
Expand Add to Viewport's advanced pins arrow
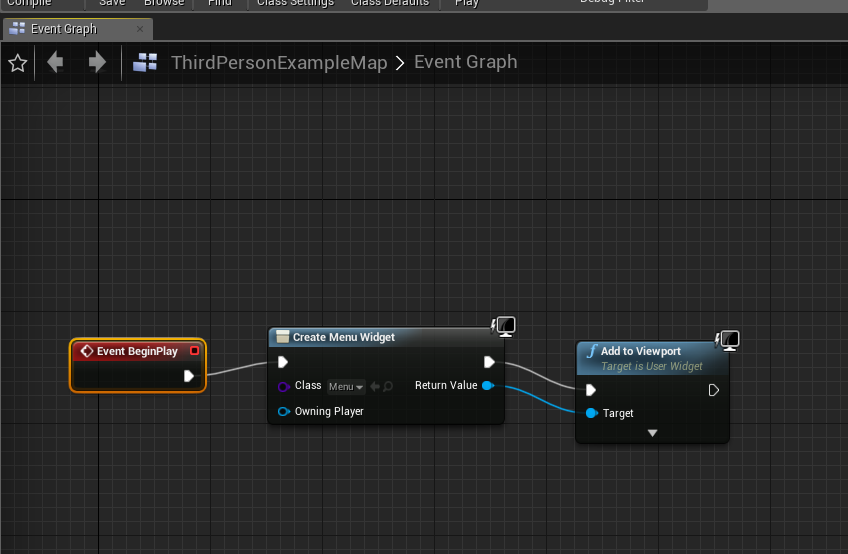click(x=652, y=433)
